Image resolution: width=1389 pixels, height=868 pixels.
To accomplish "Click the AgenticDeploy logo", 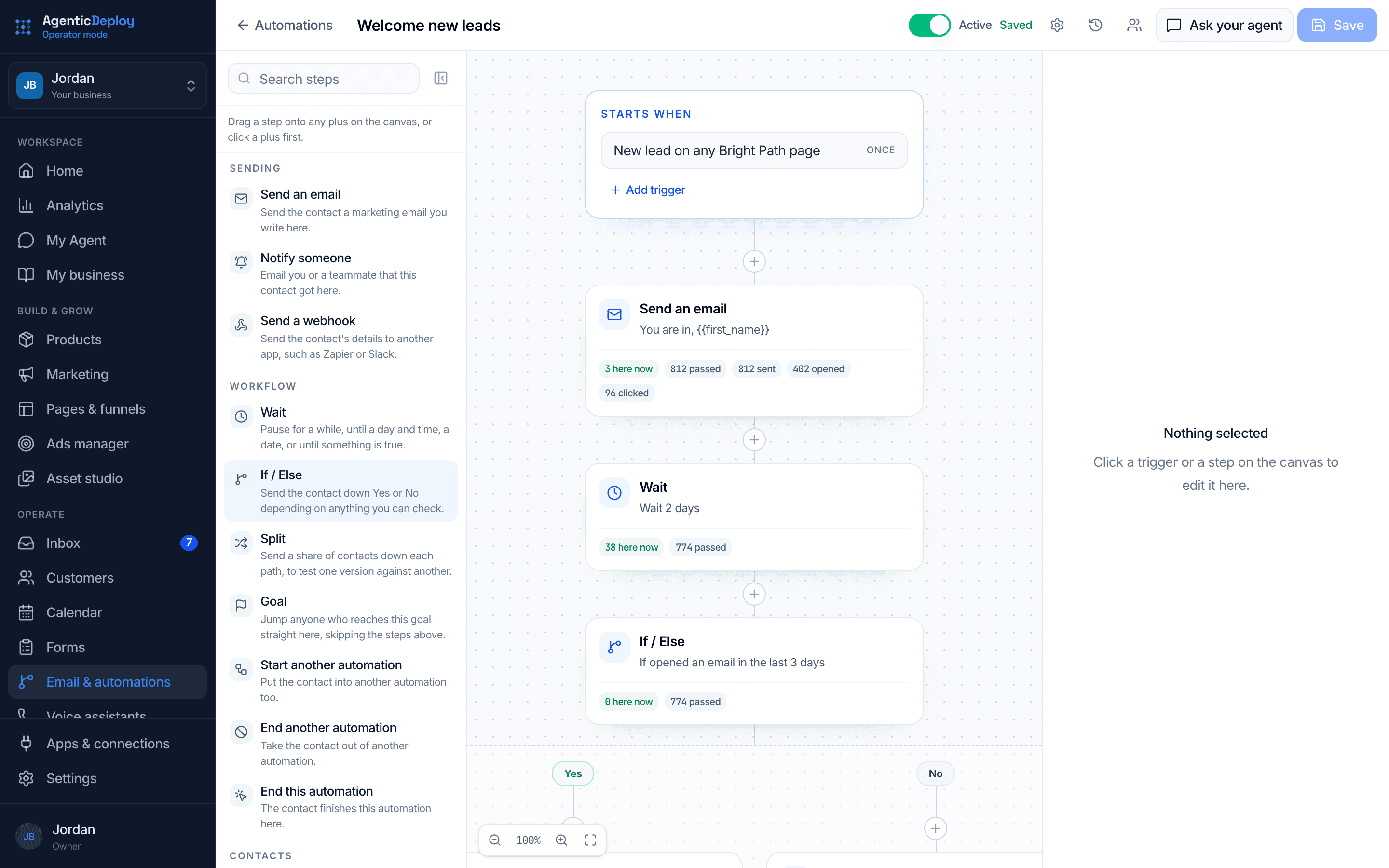I will click(x=75, y=27).
